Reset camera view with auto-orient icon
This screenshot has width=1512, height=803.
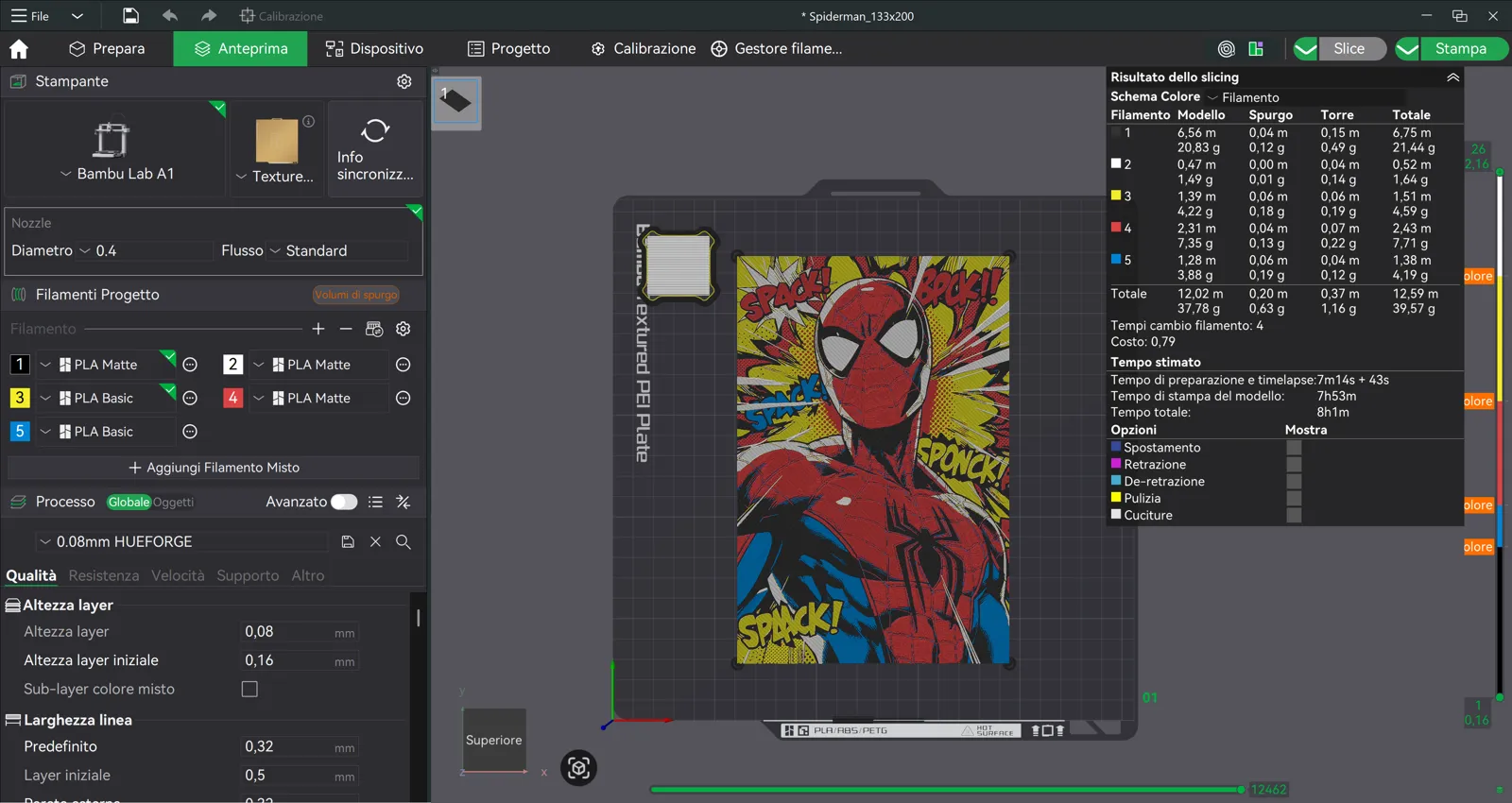click(578, 768)
